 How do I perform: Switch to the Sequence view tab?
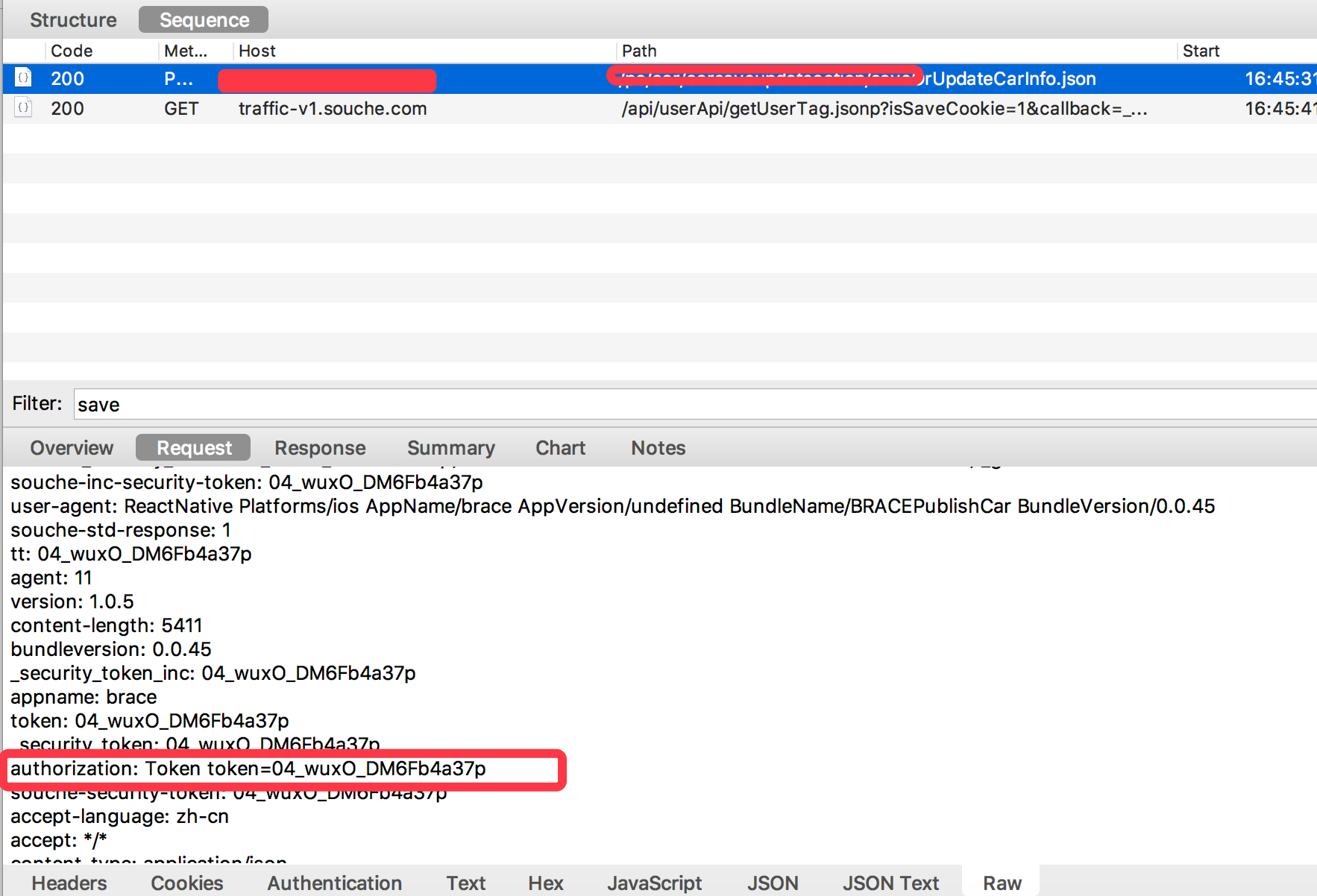pos(204,20)
